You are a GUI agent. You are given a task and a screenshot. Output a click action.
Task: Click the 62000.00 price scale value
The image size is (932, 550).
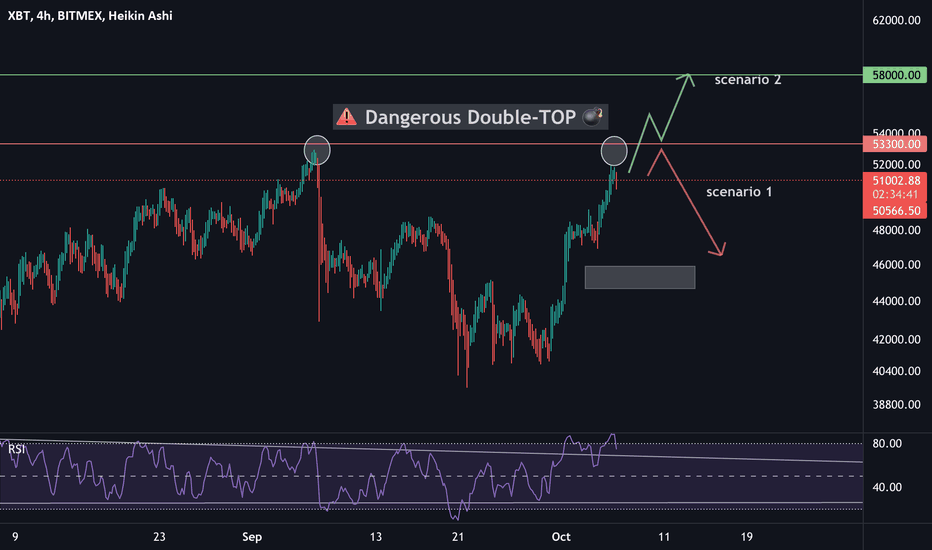coord(896,20)
